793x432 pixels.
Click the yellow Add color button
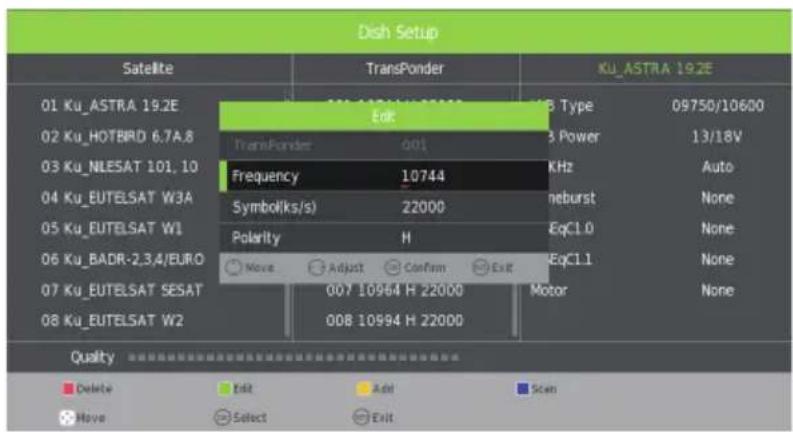point(363,388)
